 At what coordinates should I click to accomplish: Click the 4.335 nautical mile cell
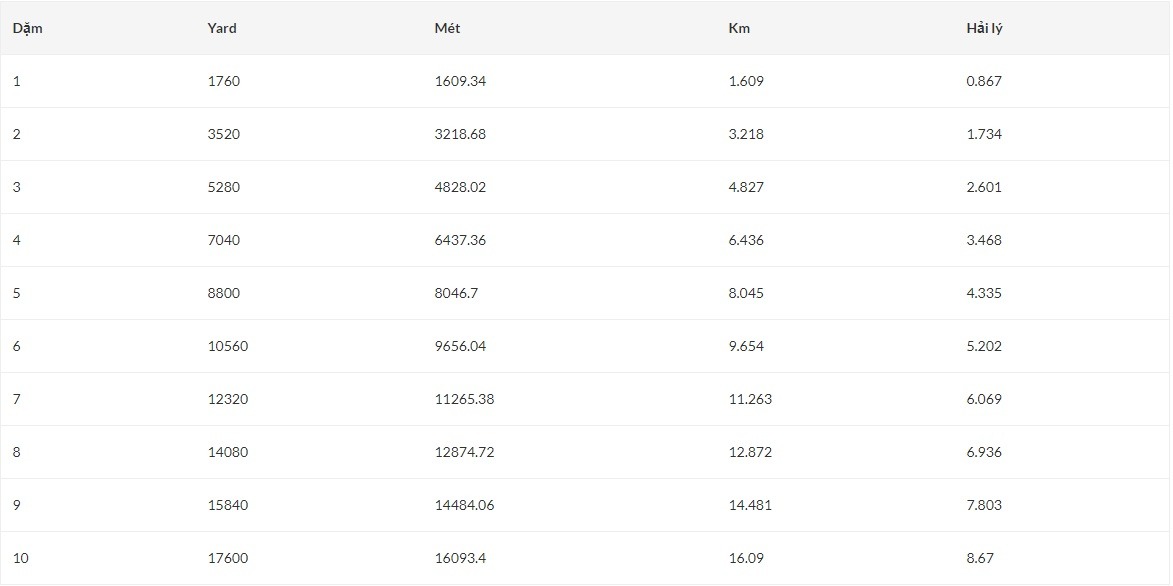pyautogui.click(x=984, y=293)
